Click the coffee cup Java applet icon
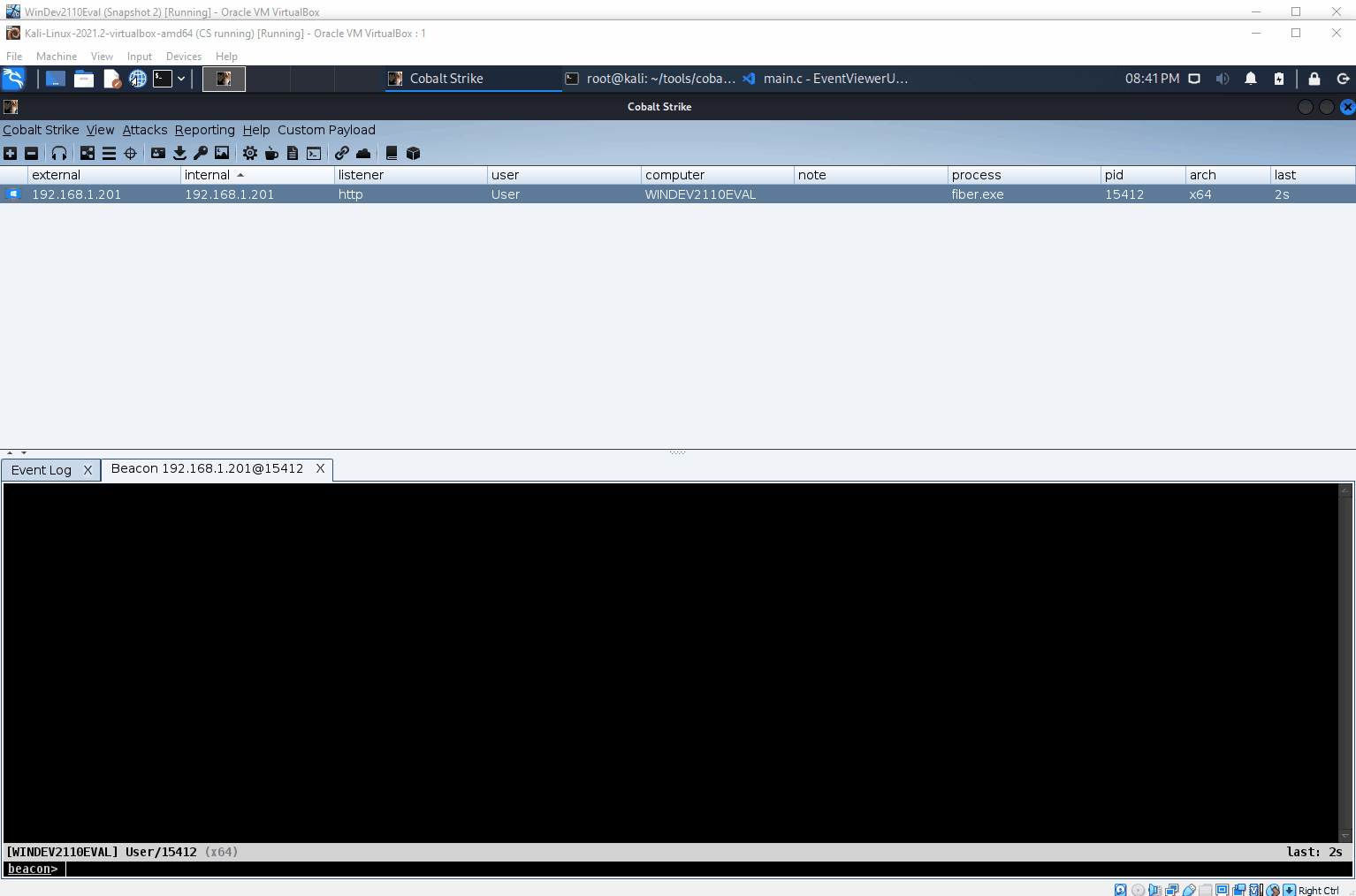Screen dimensions: 1356x896 [271, 153]
